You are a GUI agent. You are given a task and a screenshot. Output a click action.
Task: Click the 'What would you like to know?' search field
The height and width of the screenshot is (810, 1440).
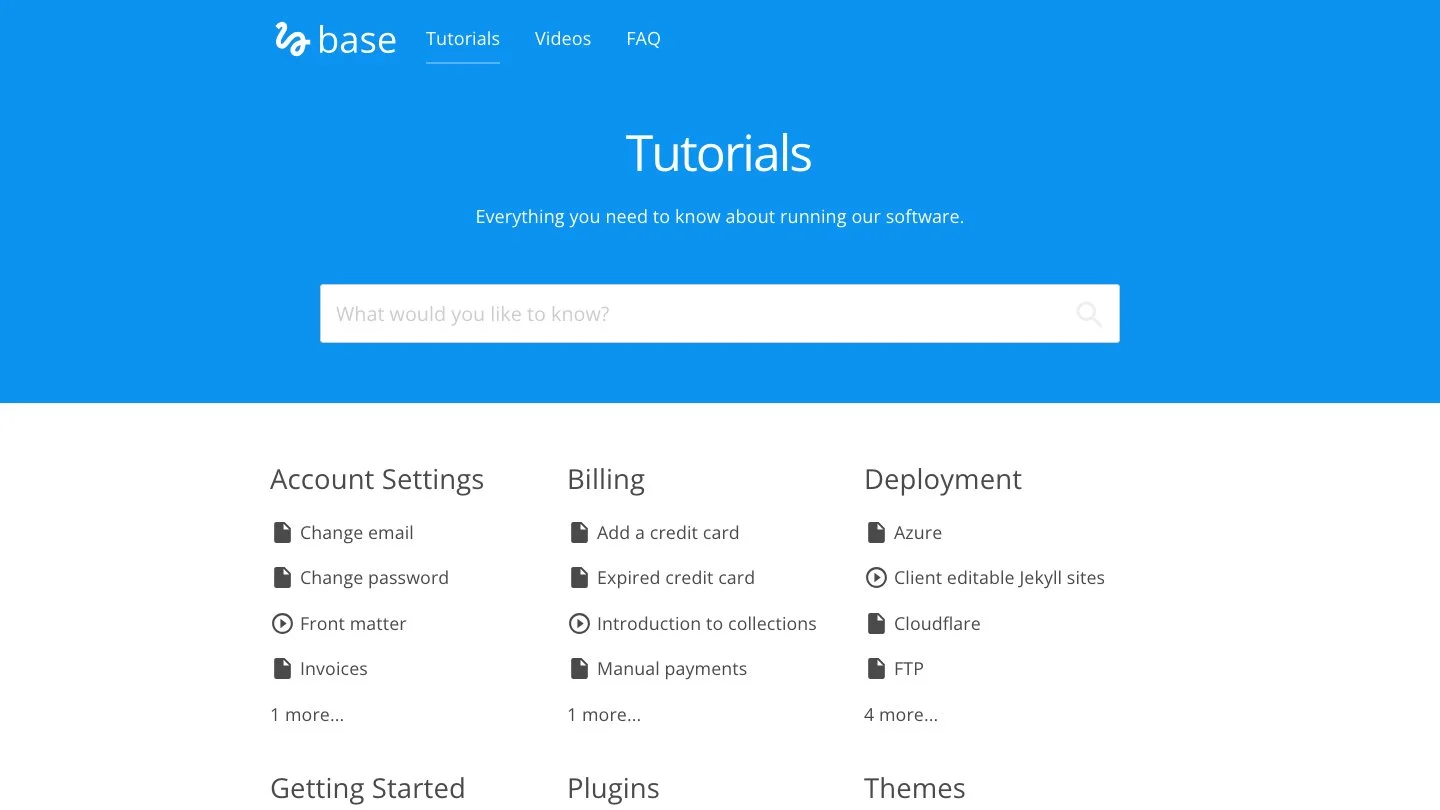720,314
